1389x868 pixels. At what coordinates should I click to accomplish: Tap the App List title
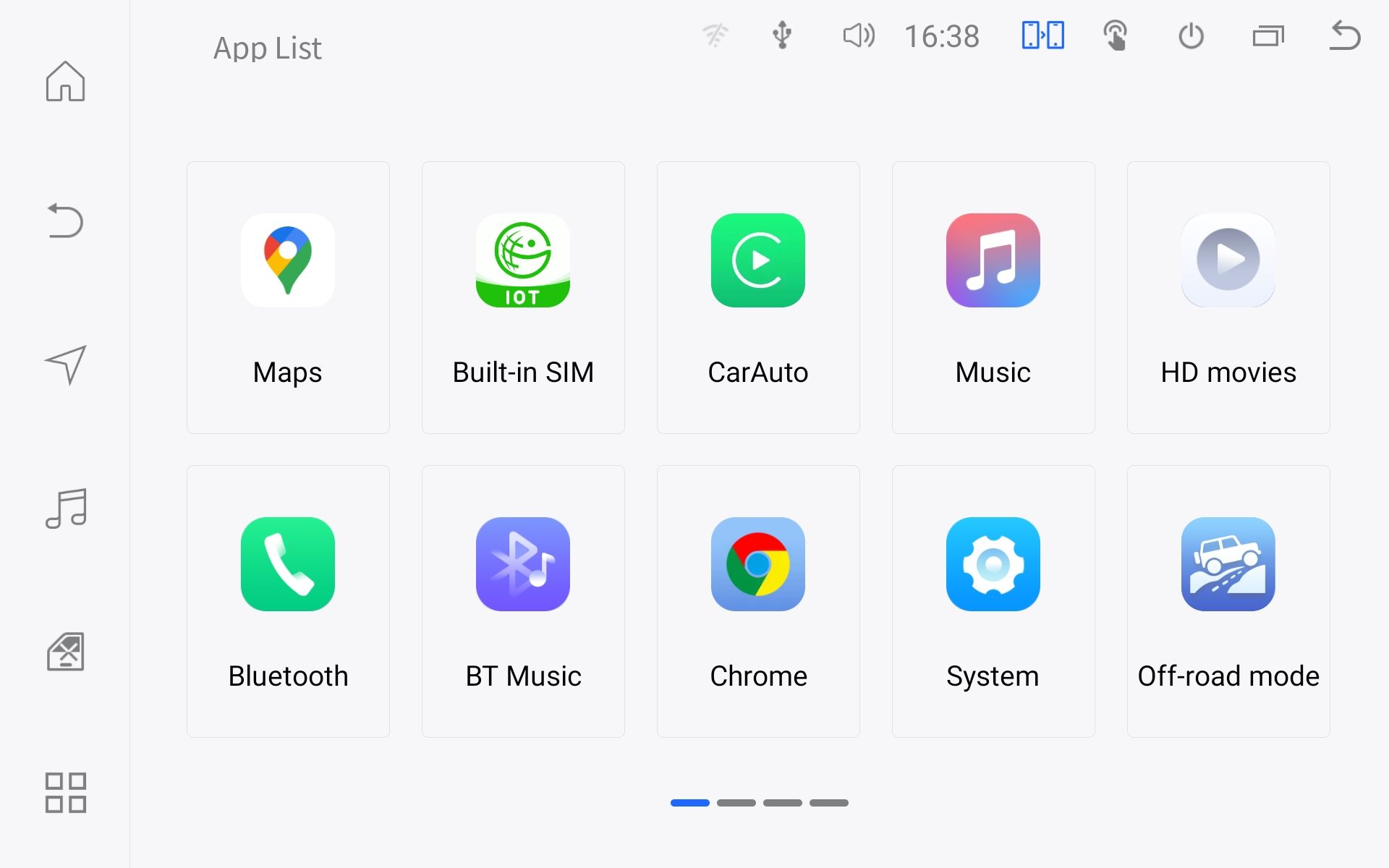pyautogui.click(x=268, y=48)
